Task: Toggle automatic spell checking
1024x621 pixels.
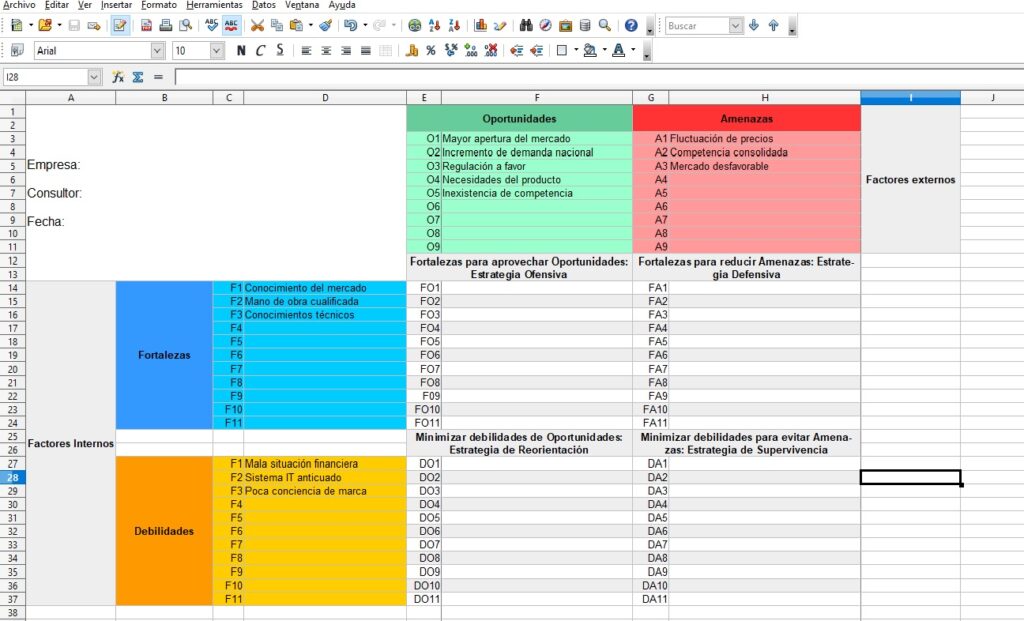Action: [231, 25]
